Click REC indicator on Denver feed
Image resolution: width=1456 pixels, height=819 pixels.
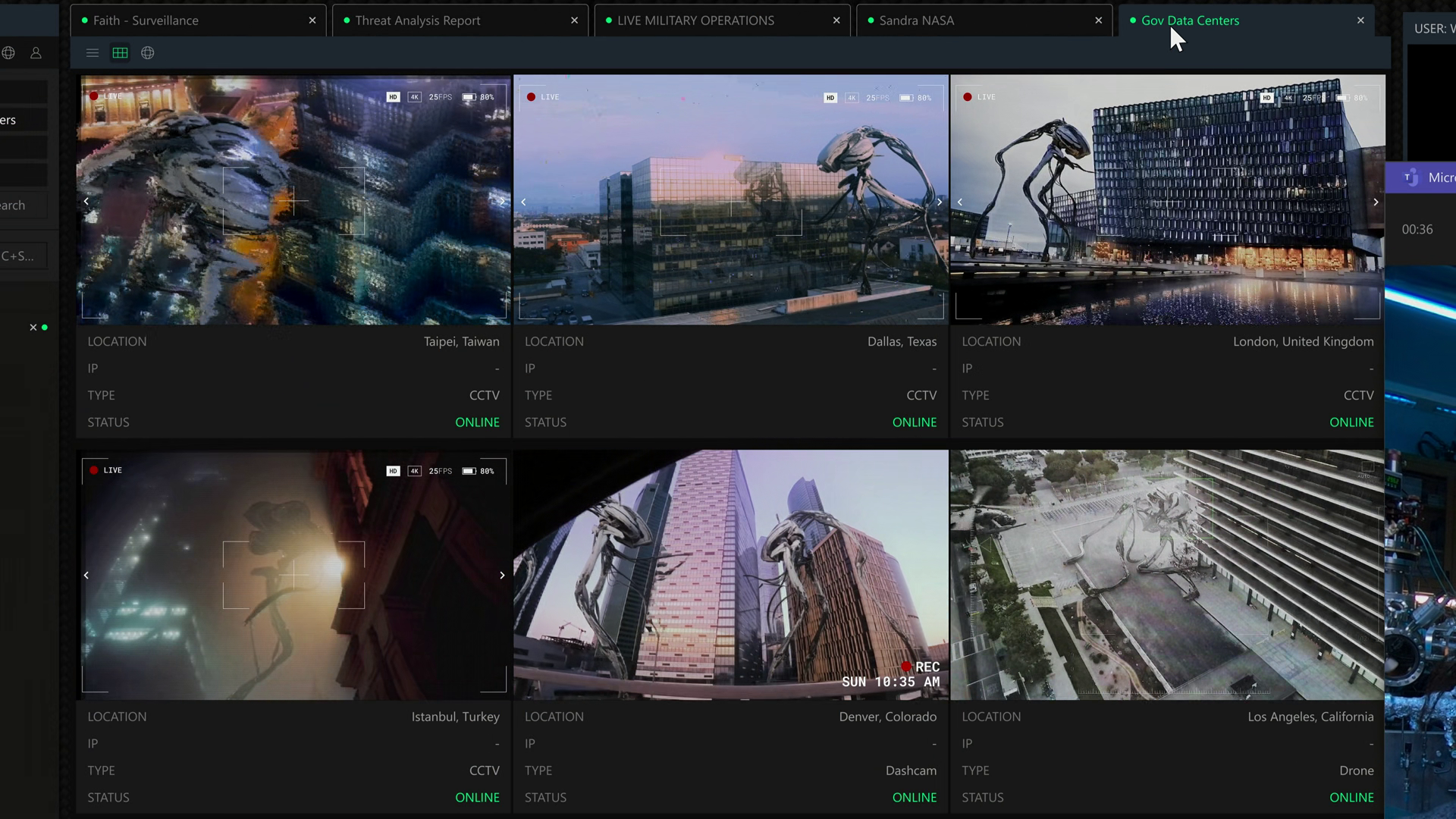pos(920,667)
